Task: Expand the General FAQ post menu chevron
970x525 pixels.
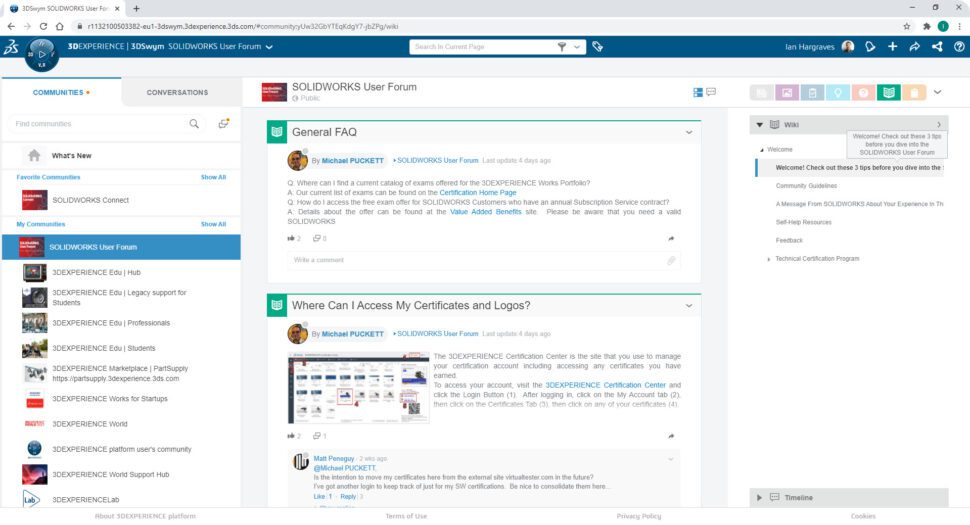Action: [689, 132]
